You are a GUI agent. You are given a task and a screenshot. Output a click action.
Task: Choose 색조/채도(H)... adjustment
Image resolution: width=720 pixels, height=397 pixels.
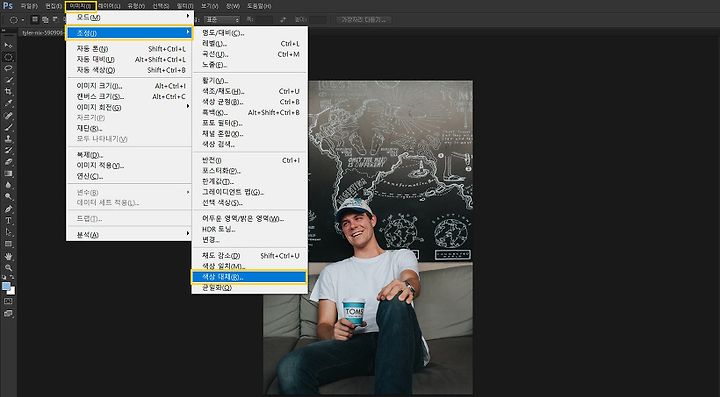[249, 91]
